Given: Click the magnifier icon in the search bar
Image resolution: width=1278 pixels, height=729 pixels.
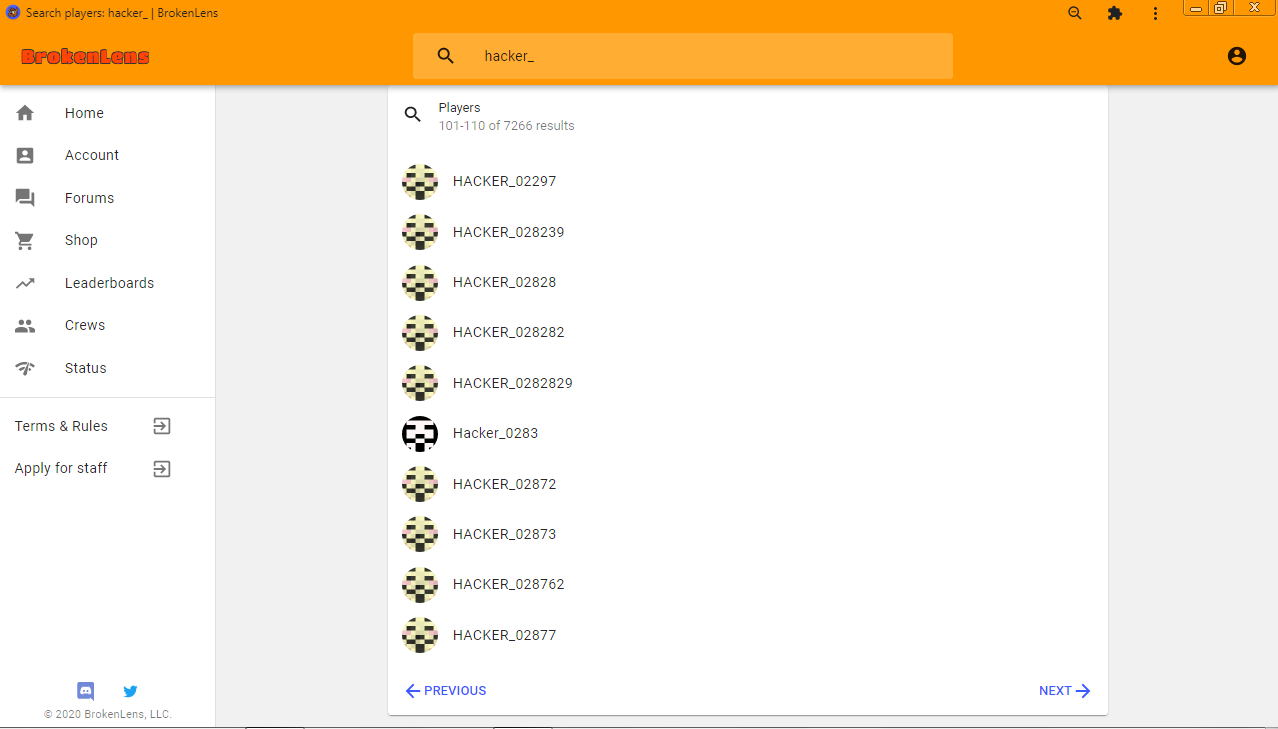Looking at the screenshot, I should [446, 56].
